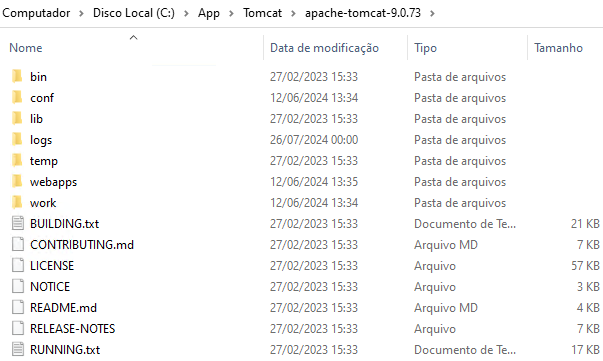Click the 17 KB size of RUNNING.txt
Viewport: 603px width, 361px height.
pos(585,349)
